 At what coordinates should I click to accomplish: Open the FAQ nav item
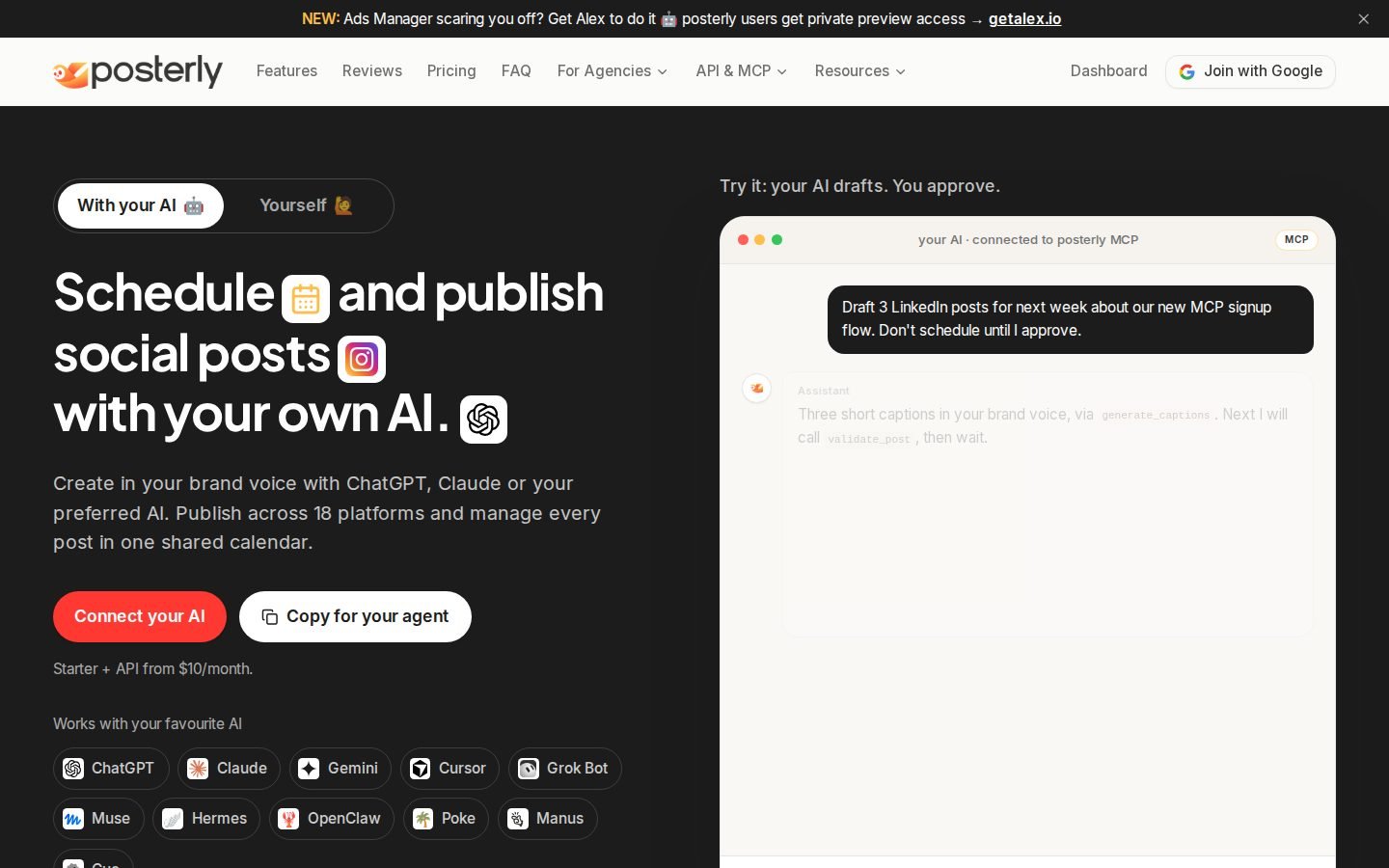(x=516, y=71)
